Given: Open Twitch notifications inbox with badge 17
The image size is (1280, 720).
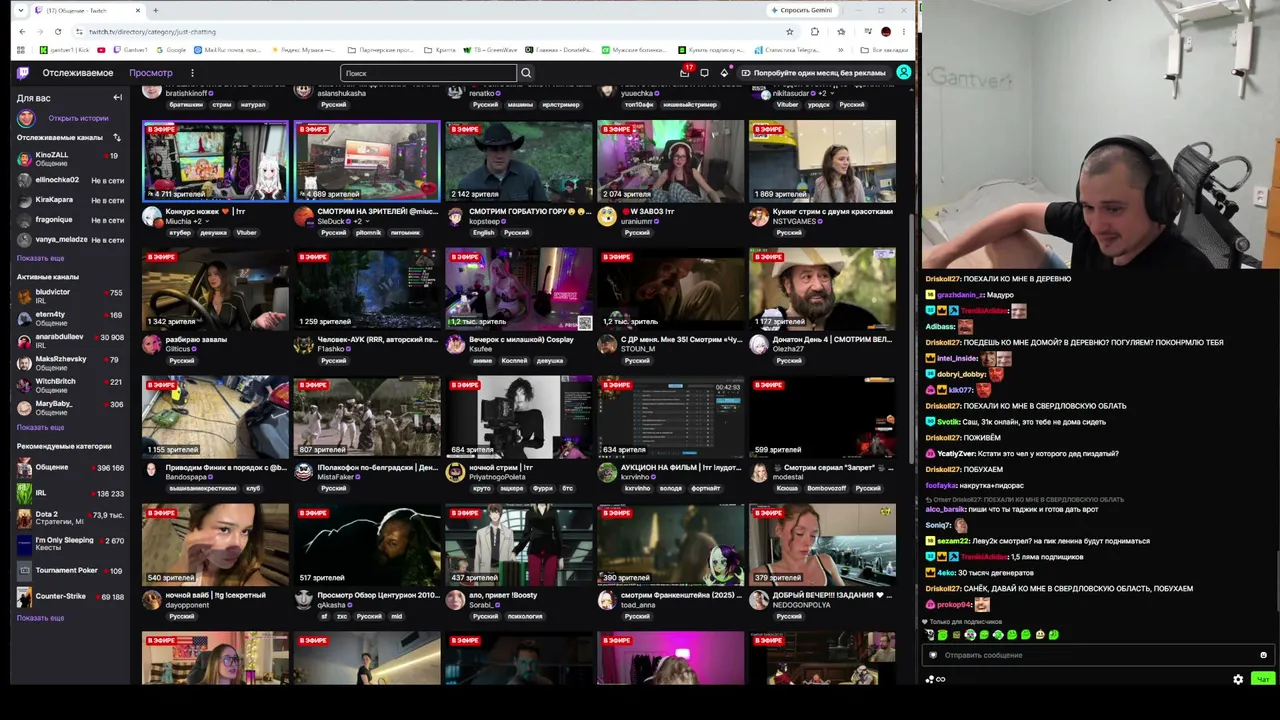Looking at the screenshot, I should point(685,73).
